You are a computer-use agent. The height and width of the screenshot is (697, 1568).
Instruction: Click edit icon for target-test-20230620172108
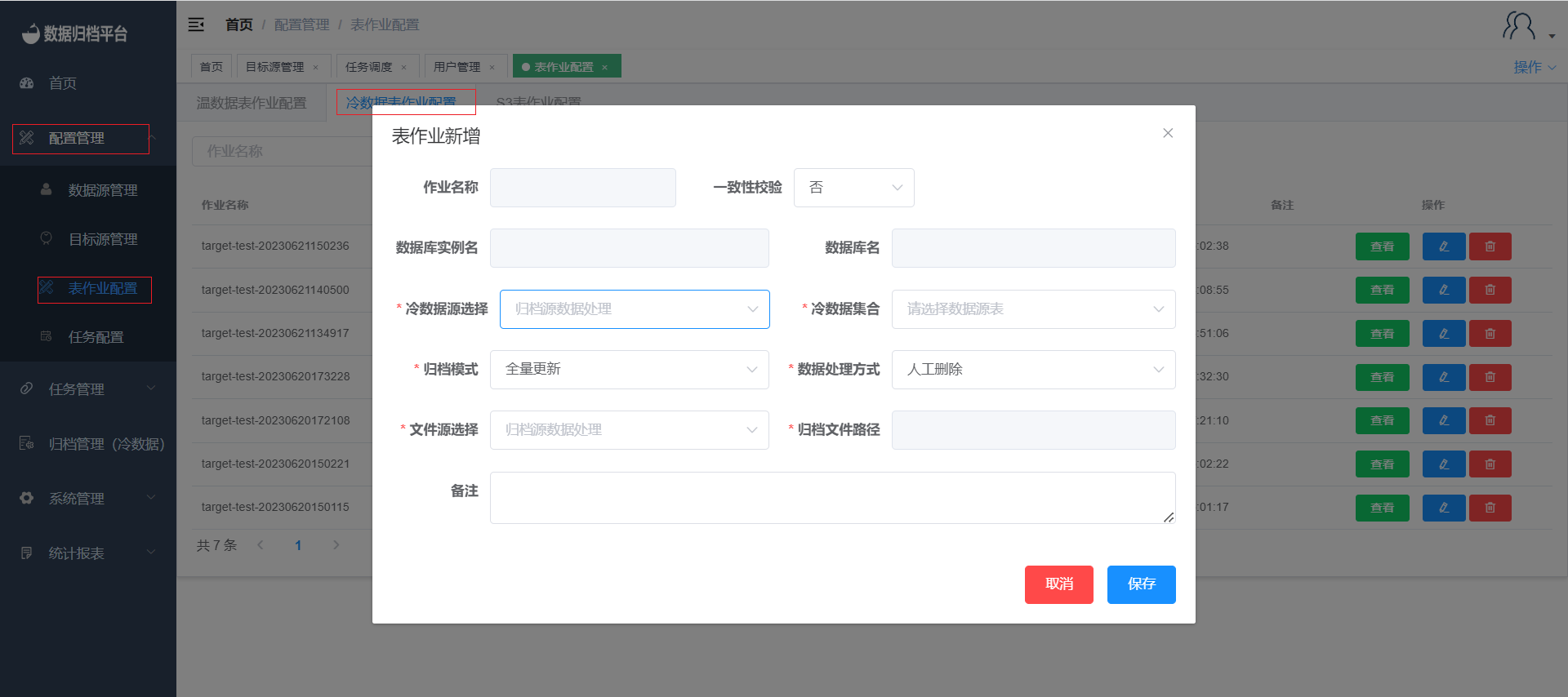pyautogui.click(x=1444, y=420)
